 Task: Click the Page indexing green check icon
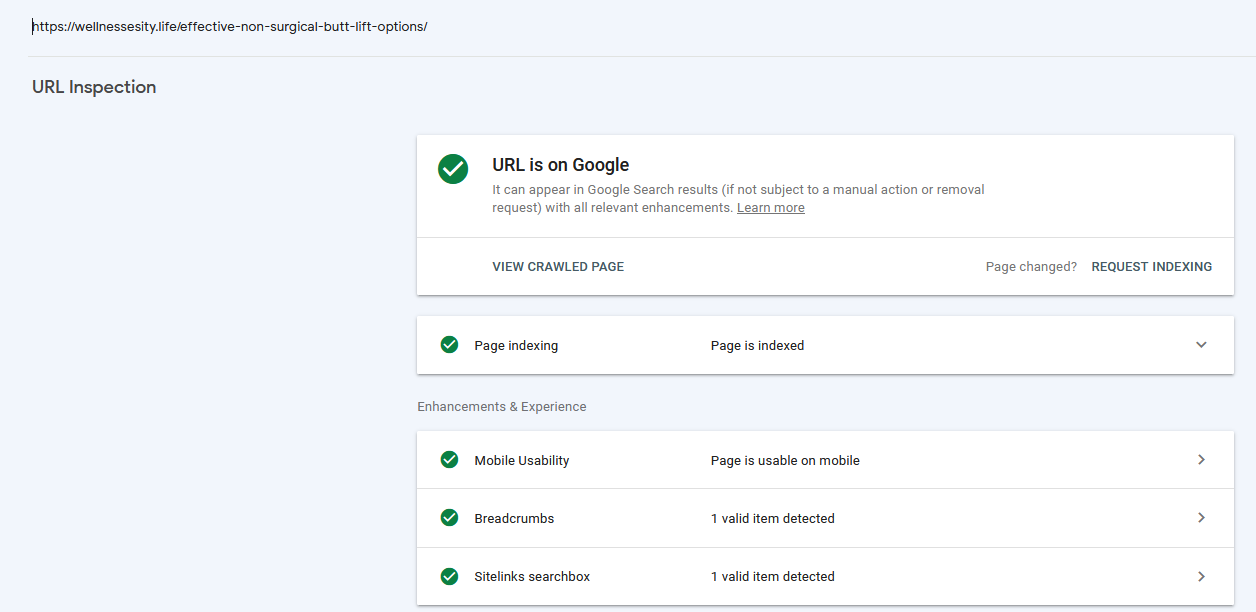450,345
